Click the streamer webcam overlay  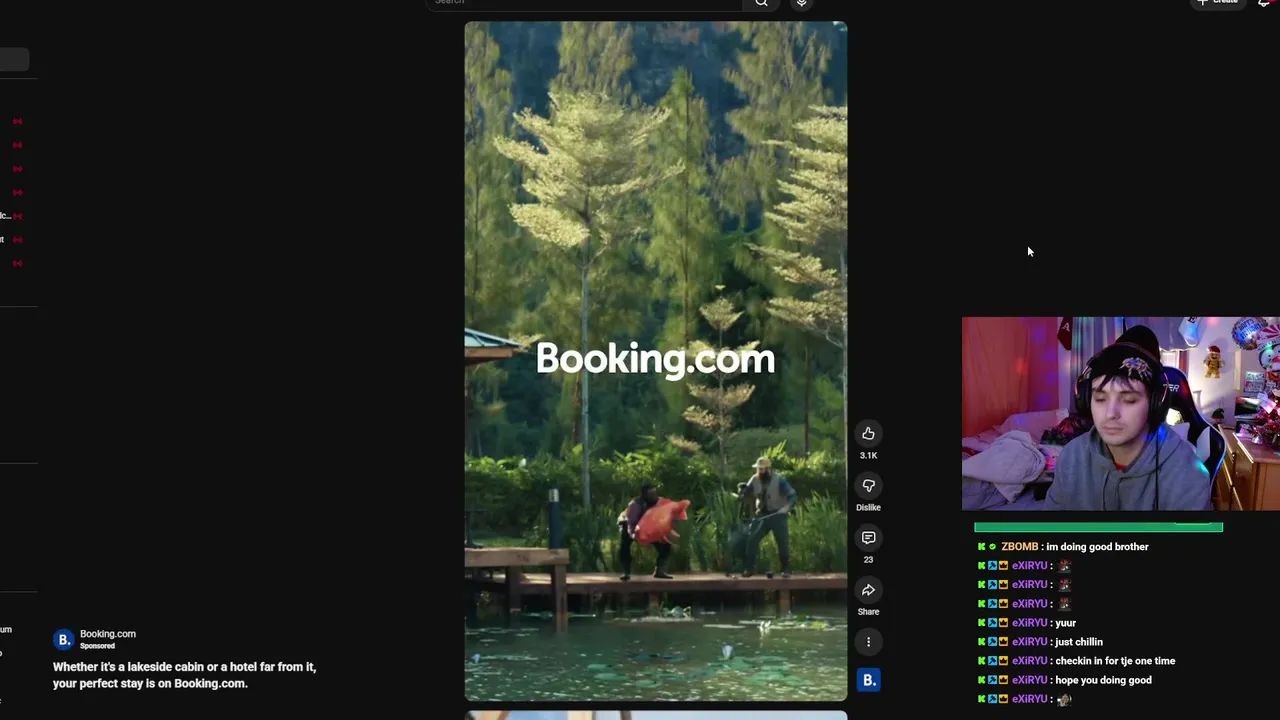pos(1120,414)
